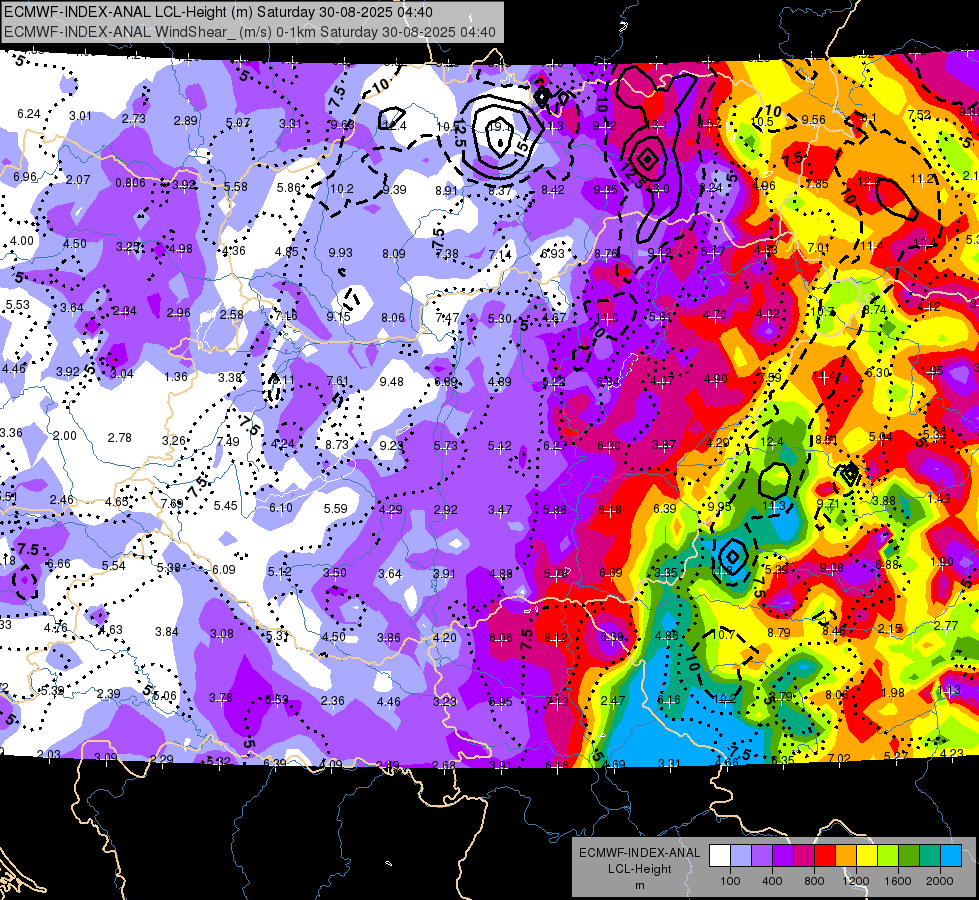Click the LCL-Height legend title

click(639, 869)
